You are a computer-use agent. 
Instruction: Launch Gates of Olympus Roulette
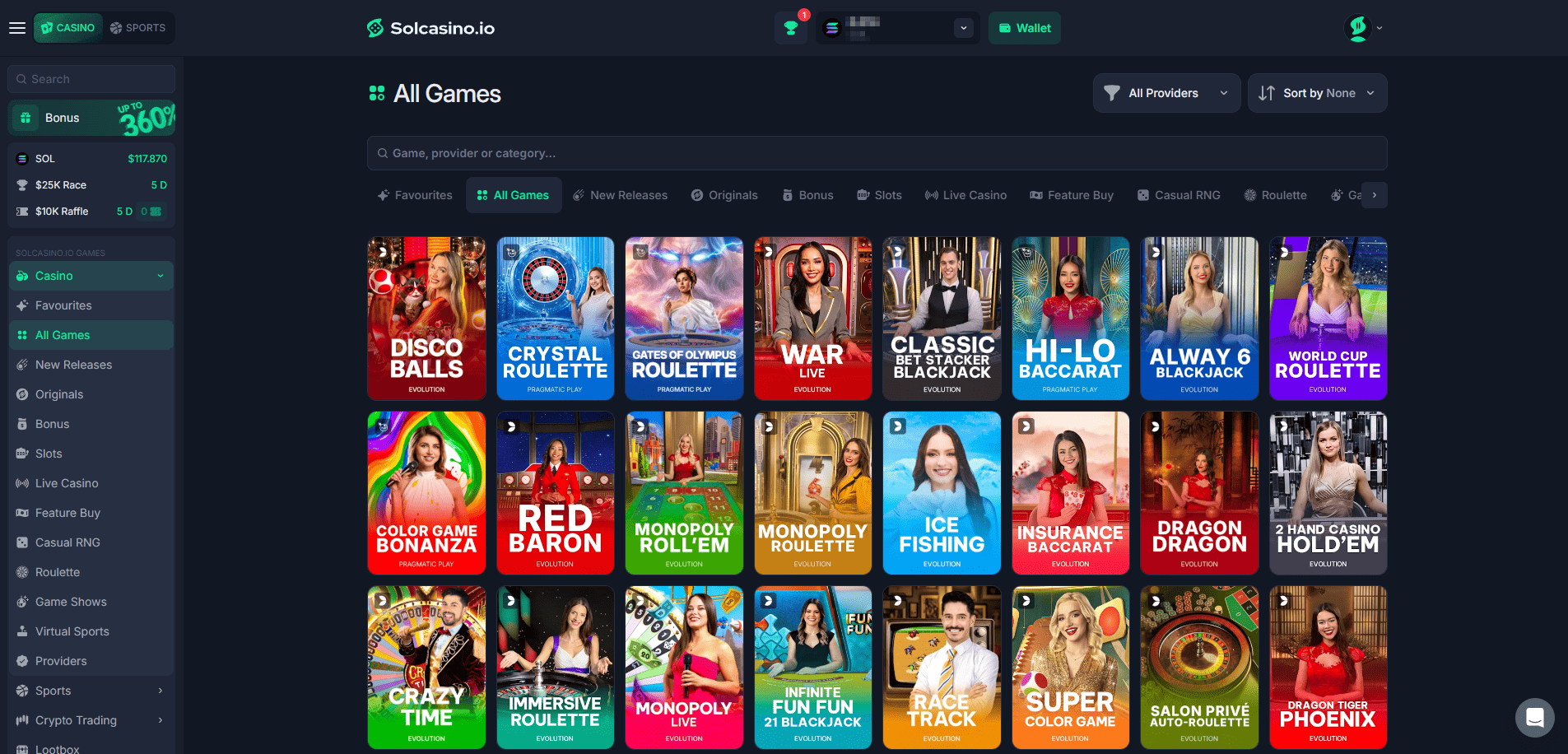pos(684,319)
